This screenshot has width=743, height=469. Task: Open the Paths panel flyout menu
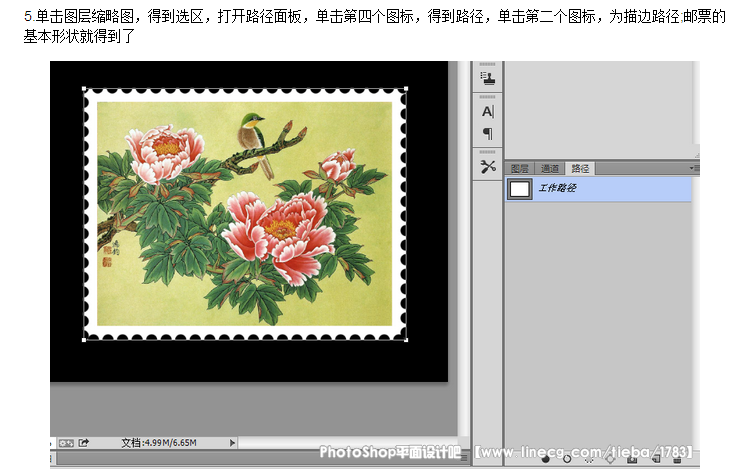pos(694,168)
